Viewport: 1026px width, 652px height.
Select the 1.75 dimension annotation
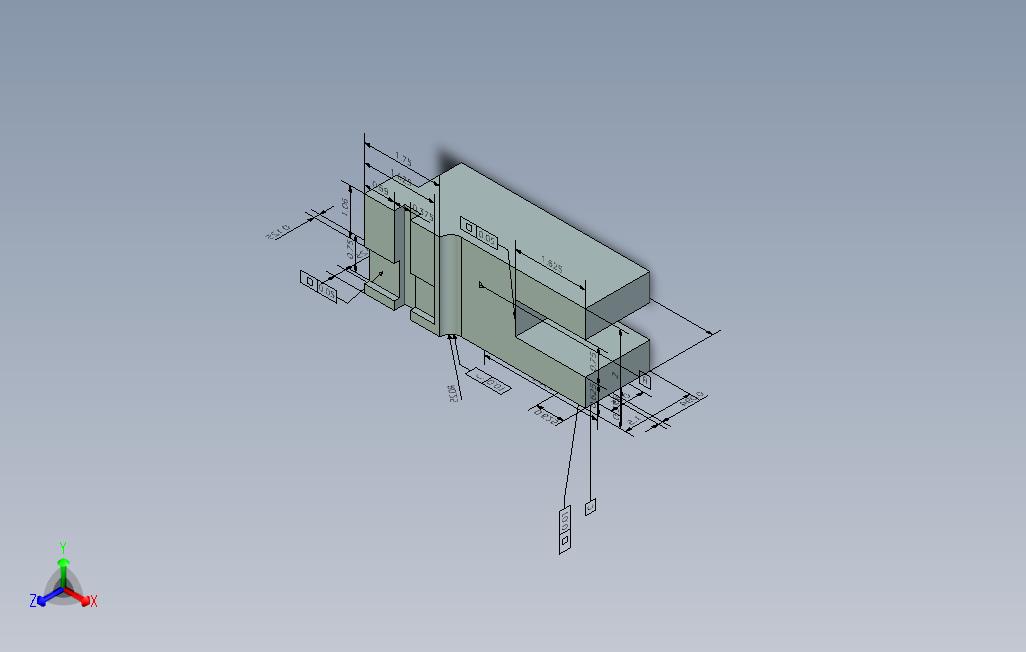pyautogui.click(x=403, y=159)
